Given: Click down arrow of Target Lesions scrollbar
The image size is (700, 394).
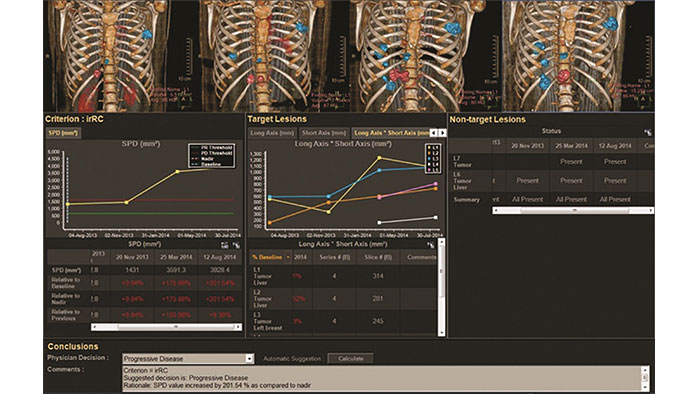Looking at the screenshot, I should 442,333.
